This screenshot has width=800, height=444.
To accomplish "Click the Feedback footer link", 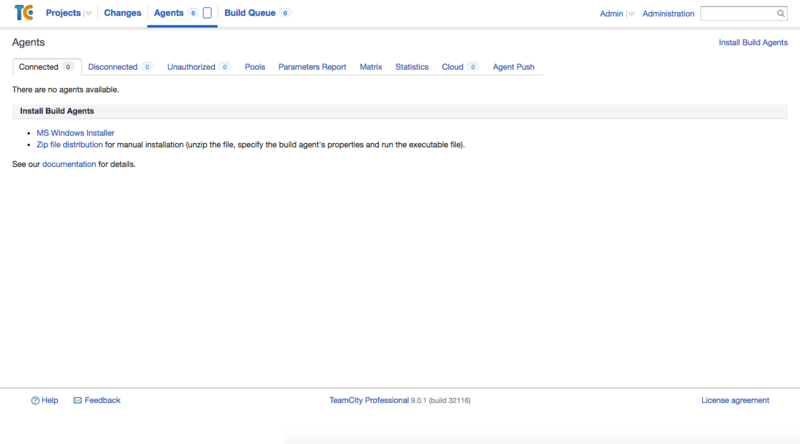I will click(103, 400).
